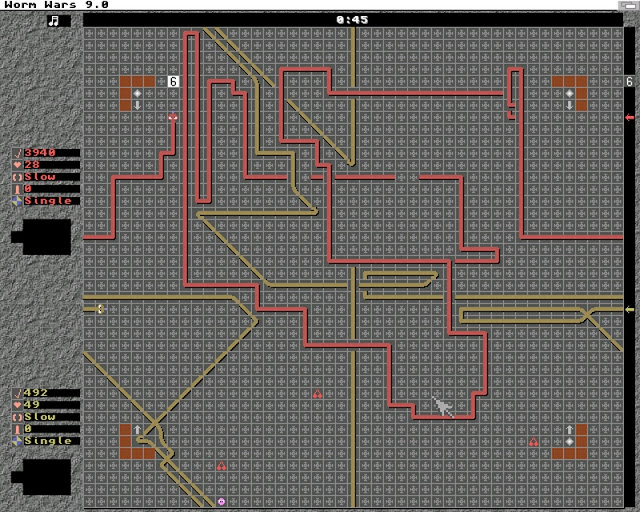Click the red player's heart lives icon
This screenshot has width=640, height=512.
point(17,165)
